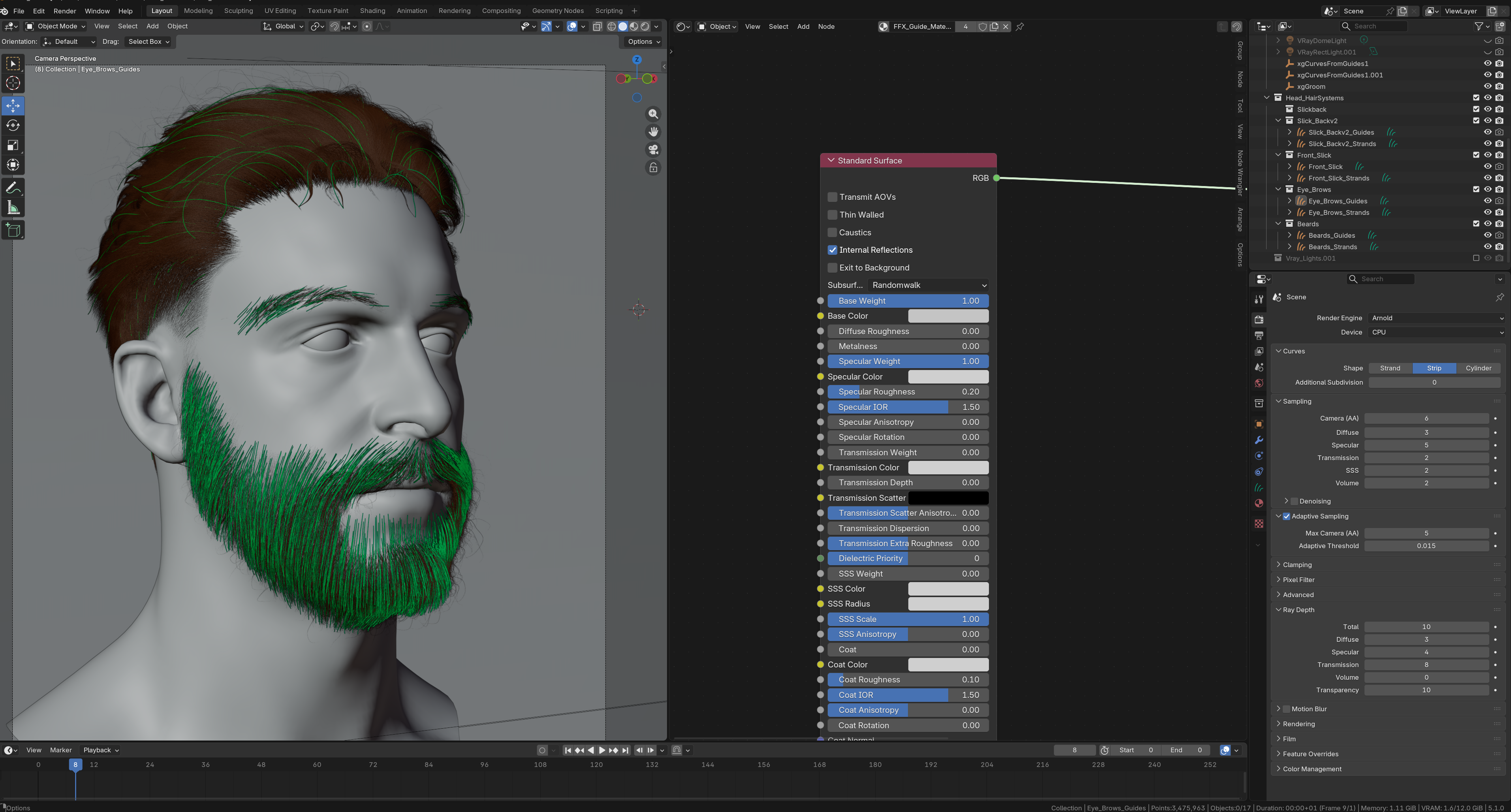This screenshot has height=812, width=1511.
Task: Select the Cursor tool in viewport toolbar
Action: tap(13, 83)
